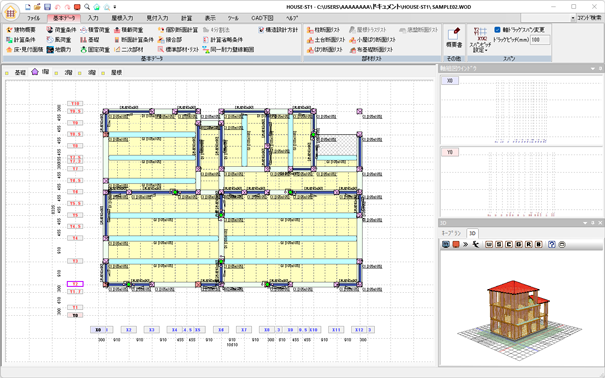Screen dimensions: 605x378
Task: Open 建物概要 building overview
Action: pyautogui.click(x=21, y=30)
